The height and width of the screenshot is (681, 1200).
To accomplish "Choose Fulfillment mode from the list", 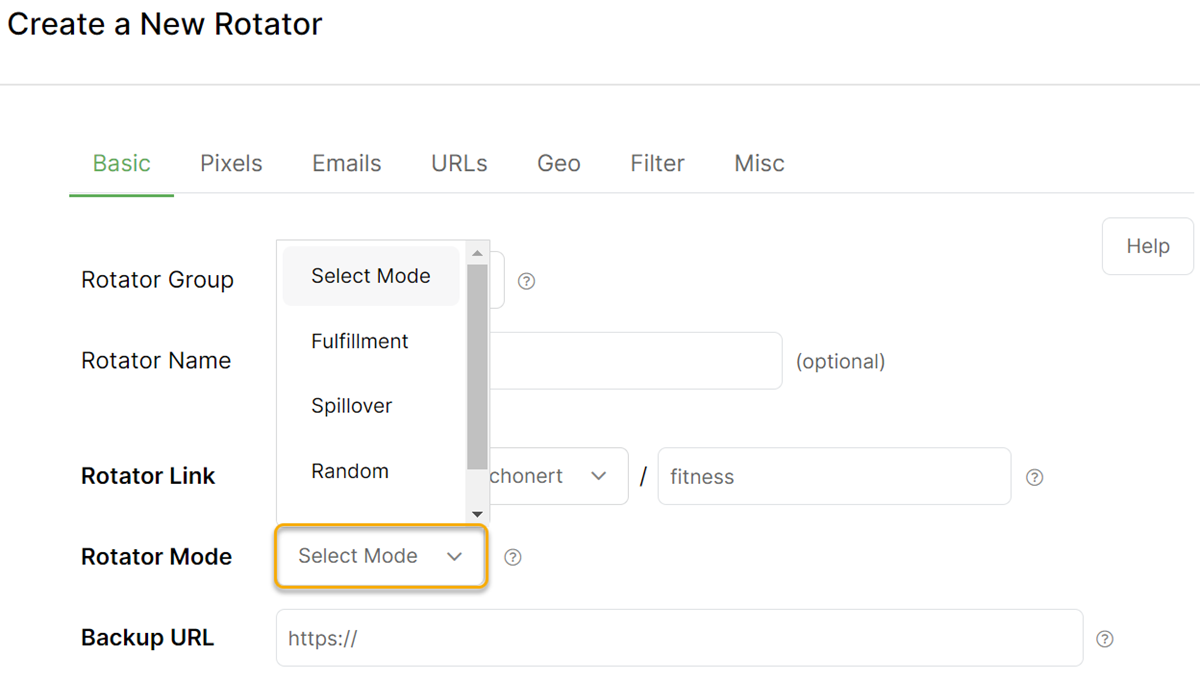I will [x=360, y=341].
